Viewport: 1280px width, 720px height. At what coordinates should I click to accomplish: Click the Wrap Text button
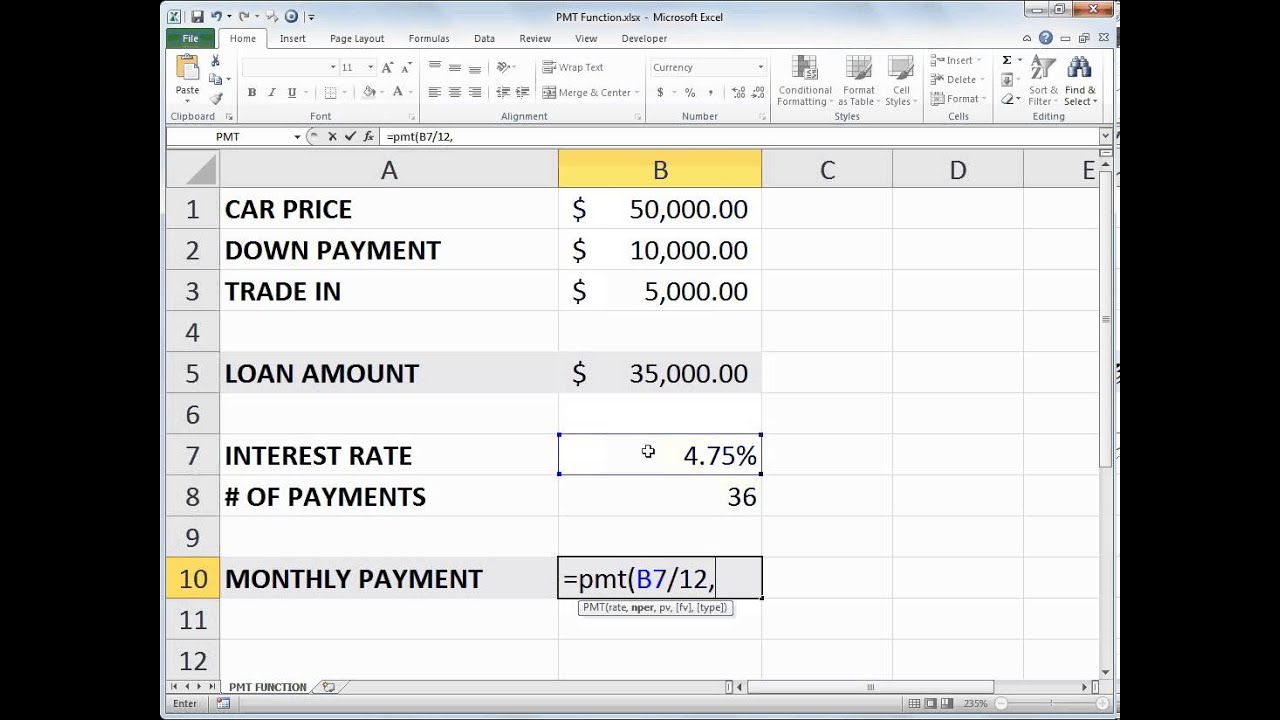pos(573,67)
